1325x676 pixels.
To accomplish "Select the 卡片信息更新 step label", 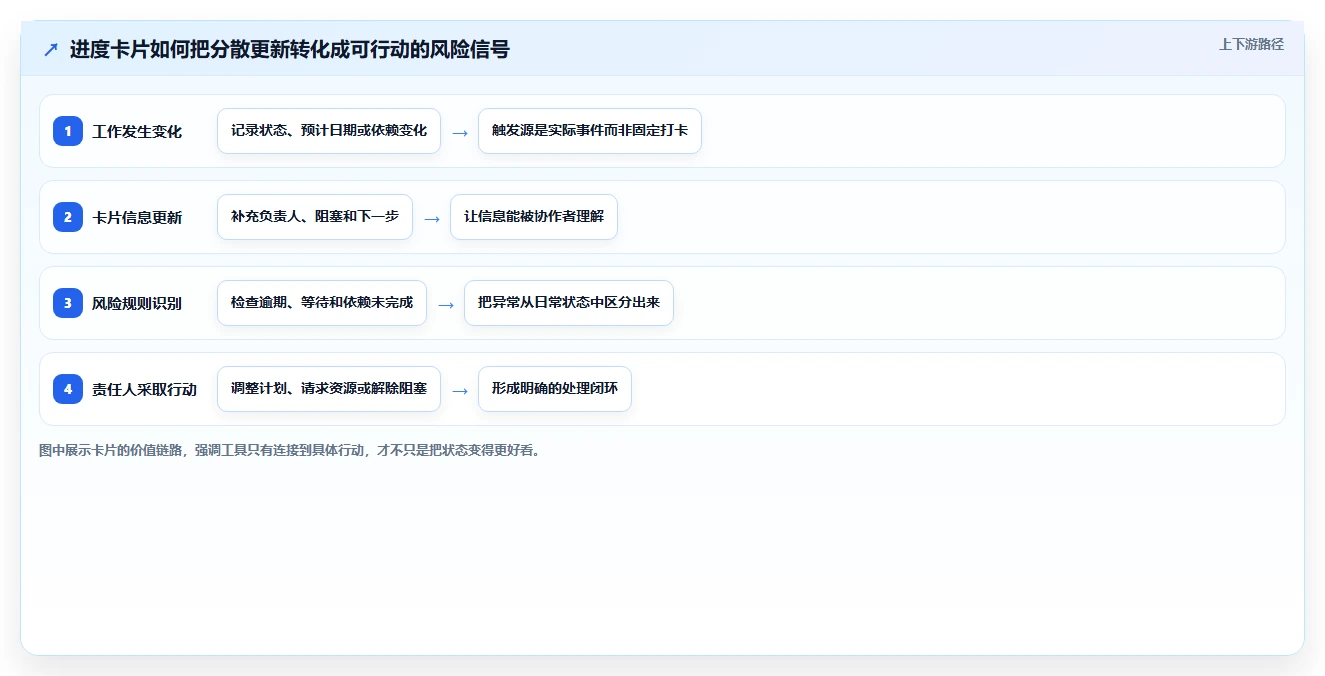I will pos(137,217).
